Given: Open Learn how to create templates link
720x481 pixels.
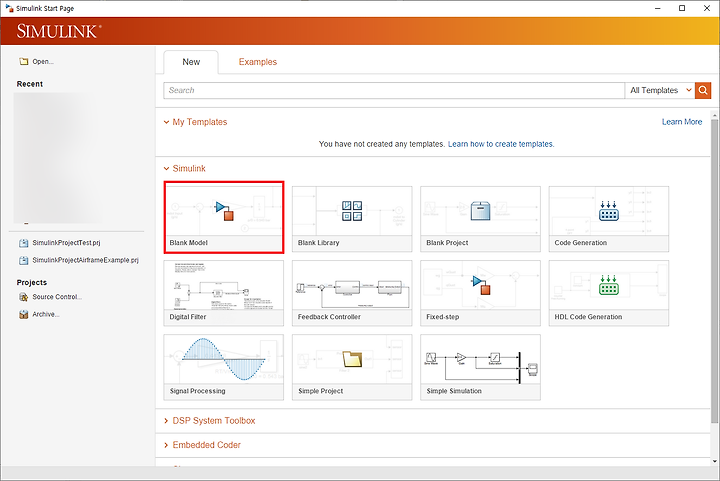Looking at the screenshot, I should (x=501, y=144).
